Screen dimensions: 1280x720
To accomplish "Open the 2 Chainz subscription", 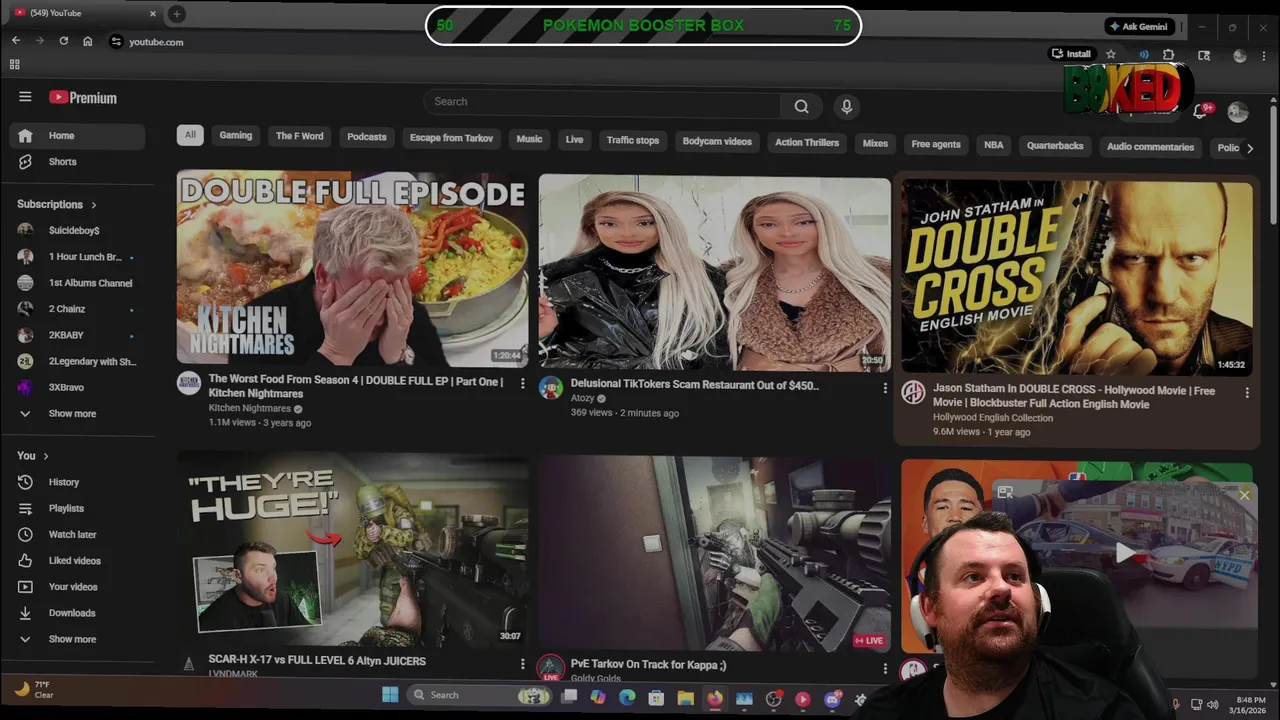I will point(67,309).
